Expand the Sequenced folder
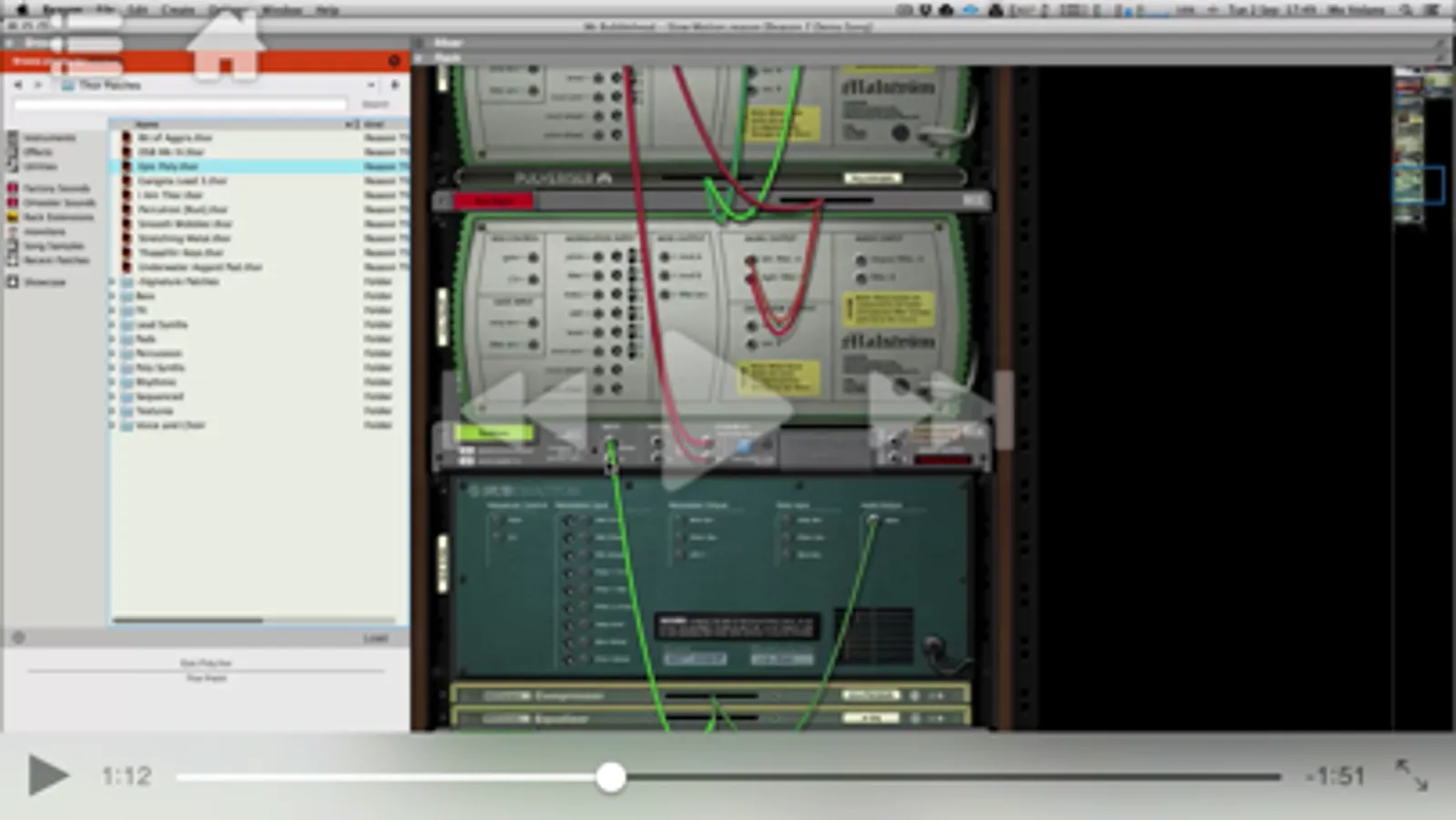 point(114,396)
